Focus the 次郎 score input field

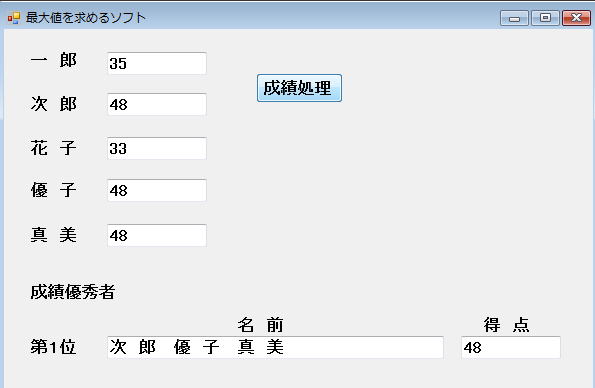coord(157,104)
